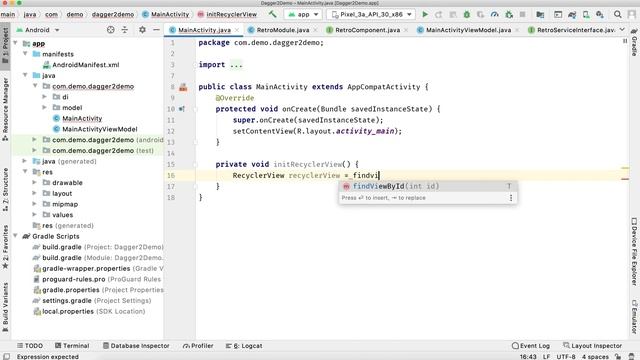Click the 4 spaces indent status entry
Image resolution: width=640 pixels, height=360 pixels.
pos(595,356)
